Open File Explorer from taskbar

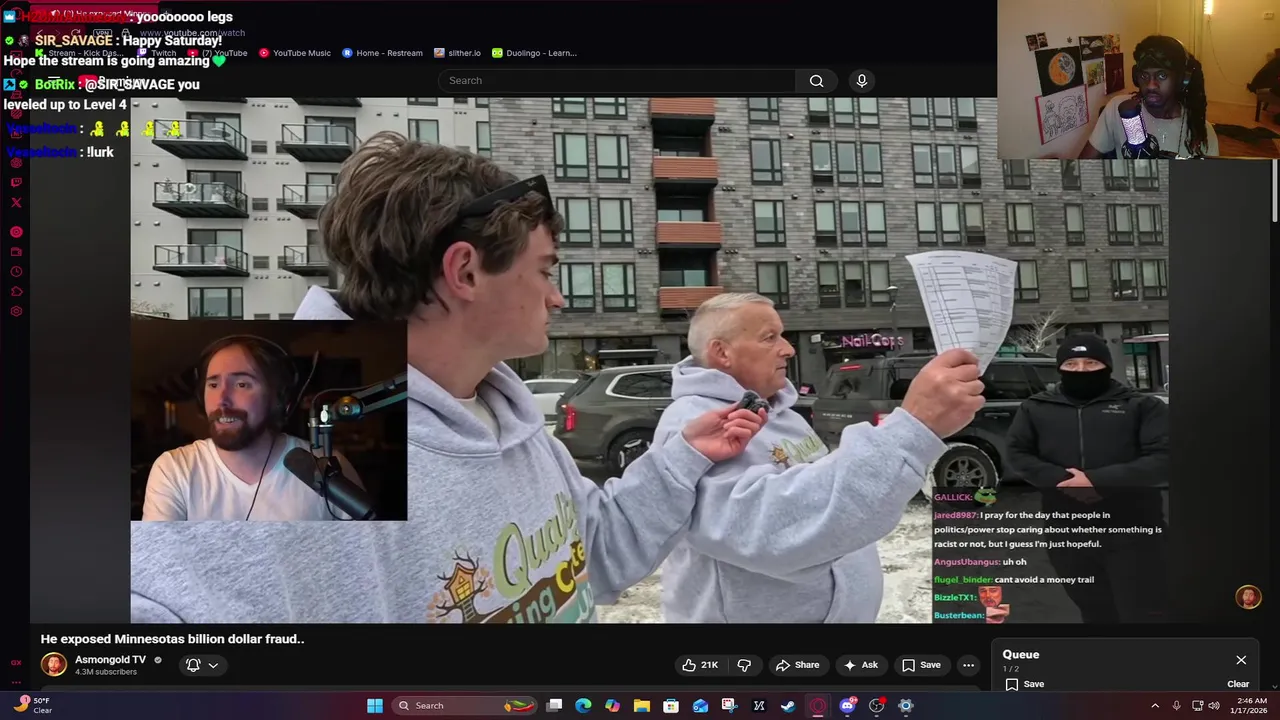(642, 706)
